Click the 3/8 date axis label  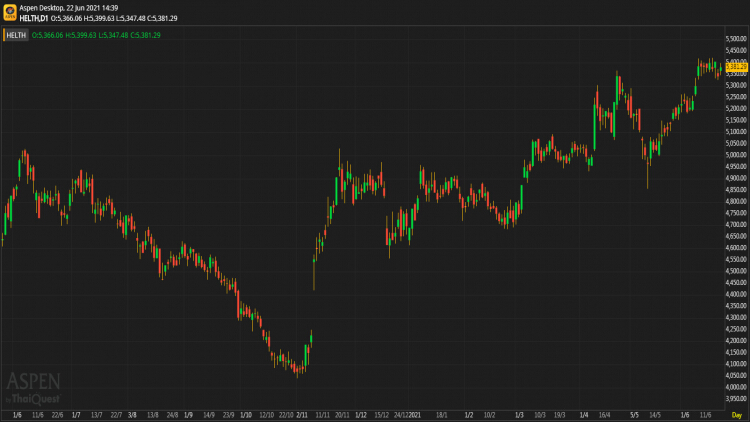(132, 415)
